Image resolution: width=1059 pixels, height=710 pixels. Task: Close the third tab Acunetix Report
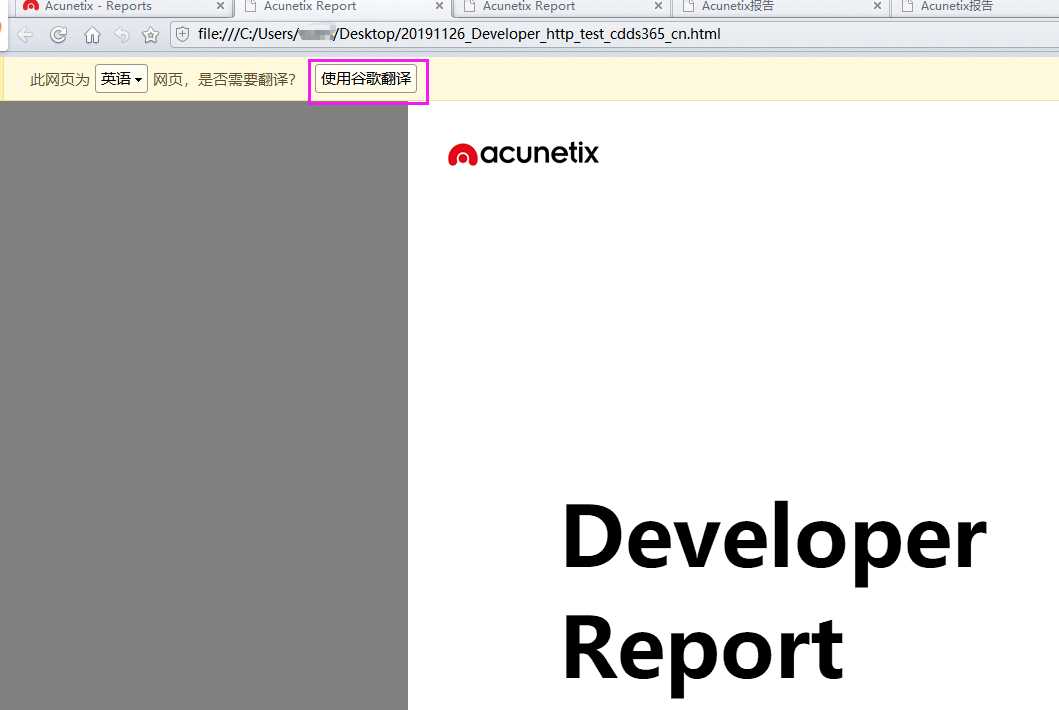tap(658, 6)
